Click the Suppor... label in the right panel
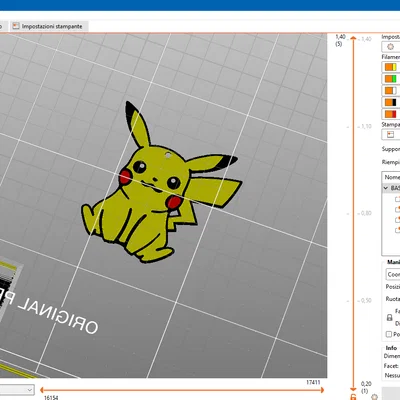 391,149
